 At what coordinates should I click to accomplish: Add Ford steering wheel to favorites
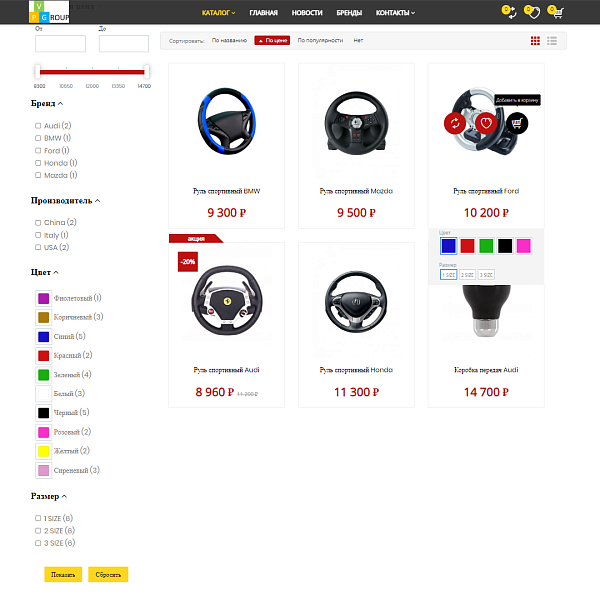tap(486, 123)
